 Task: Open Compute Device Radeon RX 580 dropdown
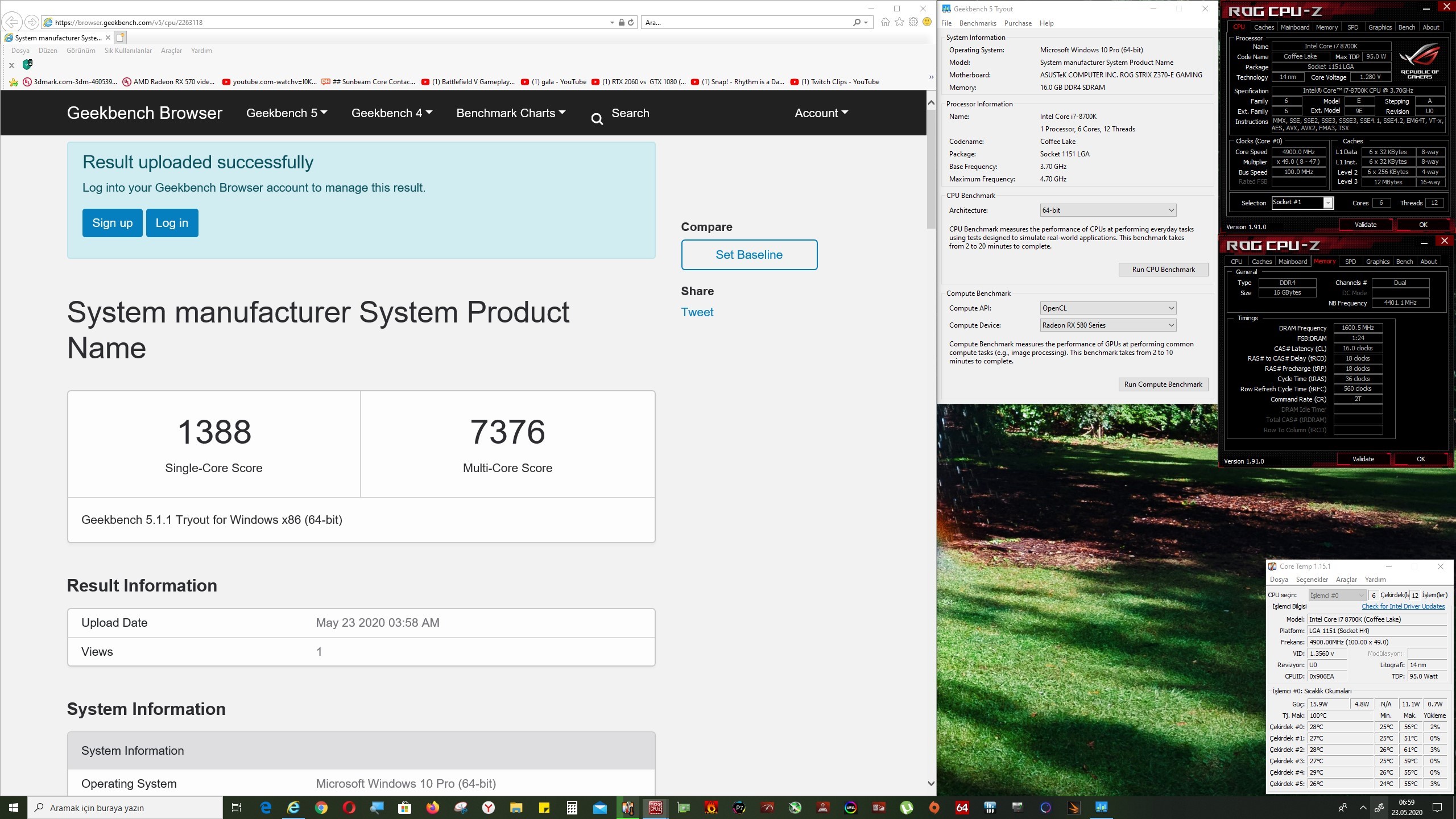tap(1108, 325)
